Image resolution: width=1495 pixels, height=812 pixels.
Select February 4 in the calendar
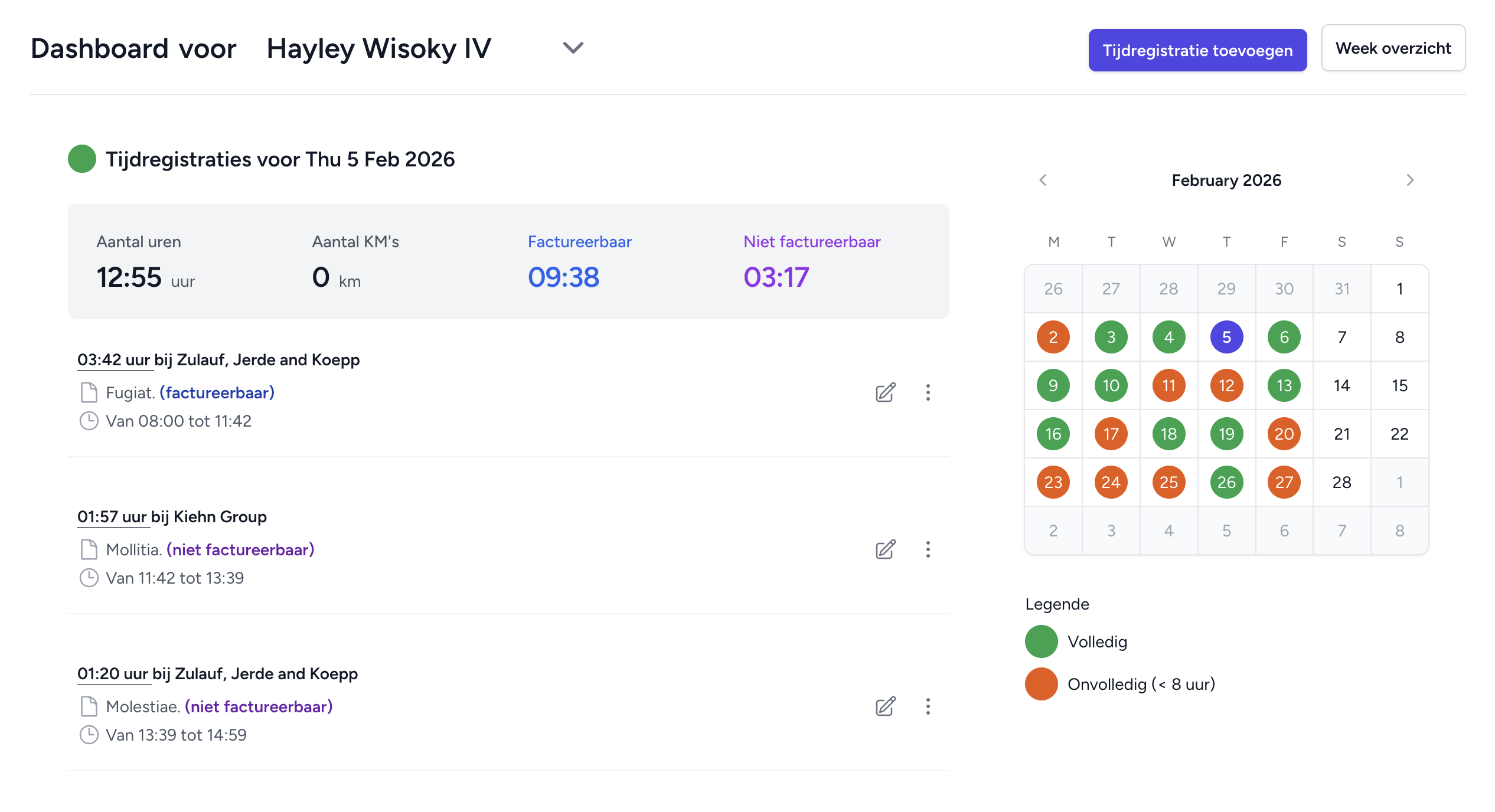pyautogui.click(x=1169, y=337)
